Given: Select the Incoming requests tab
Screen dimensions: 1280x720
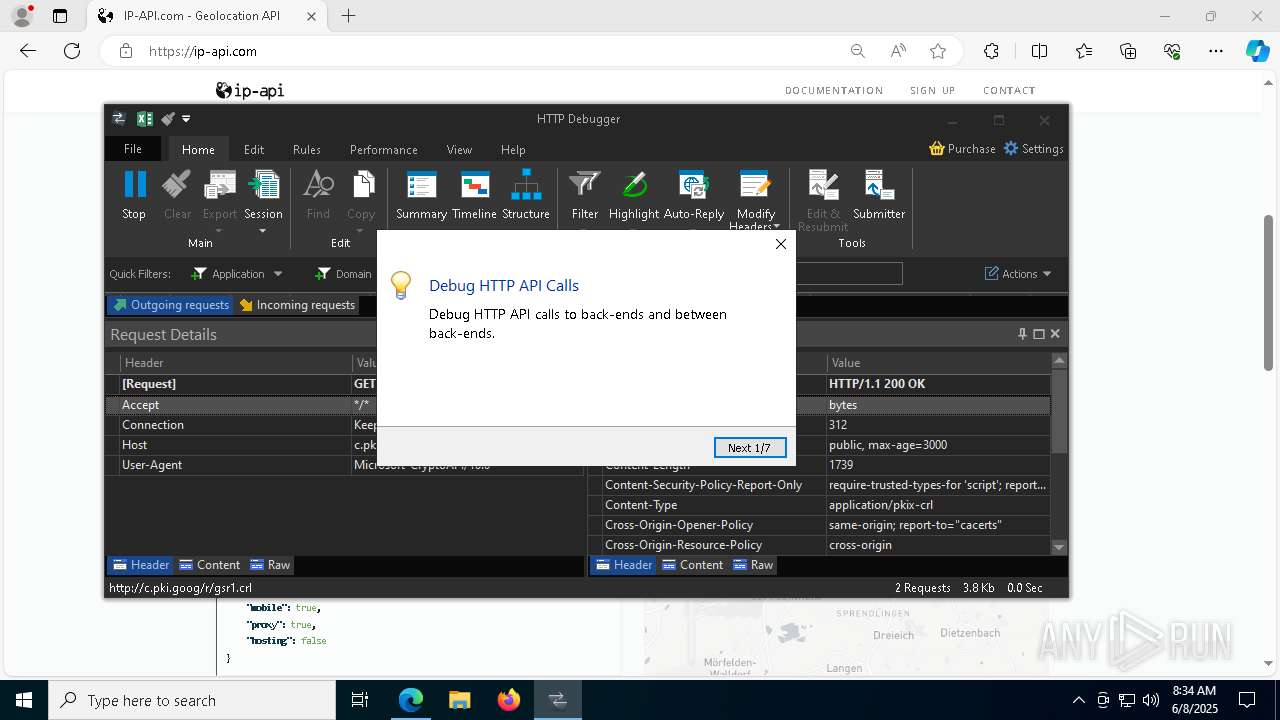Looking at the screenshot, I should click(x=297, y=305).
